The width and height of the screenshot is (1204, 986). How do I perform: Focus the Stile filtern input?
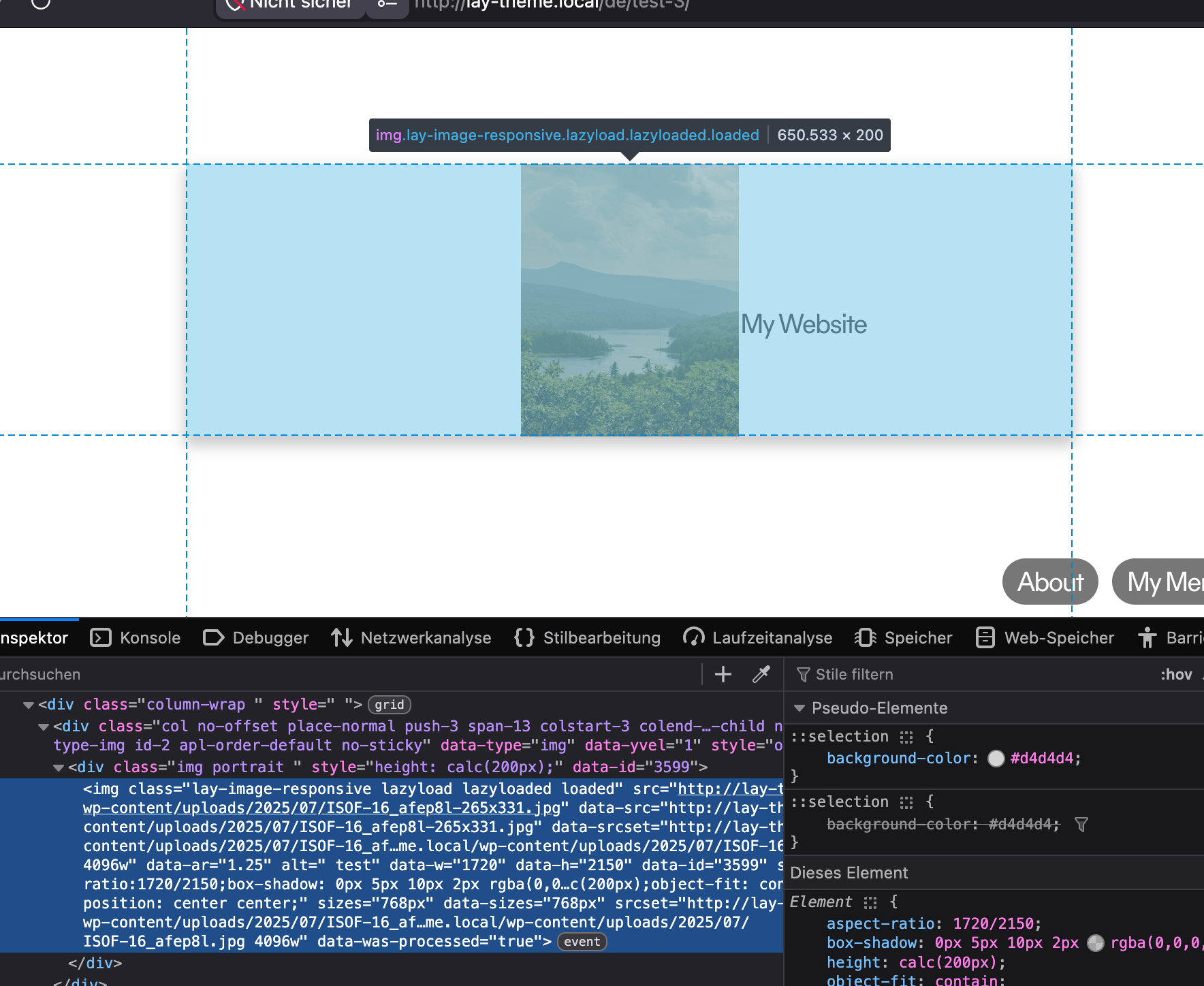pos(974,674)
